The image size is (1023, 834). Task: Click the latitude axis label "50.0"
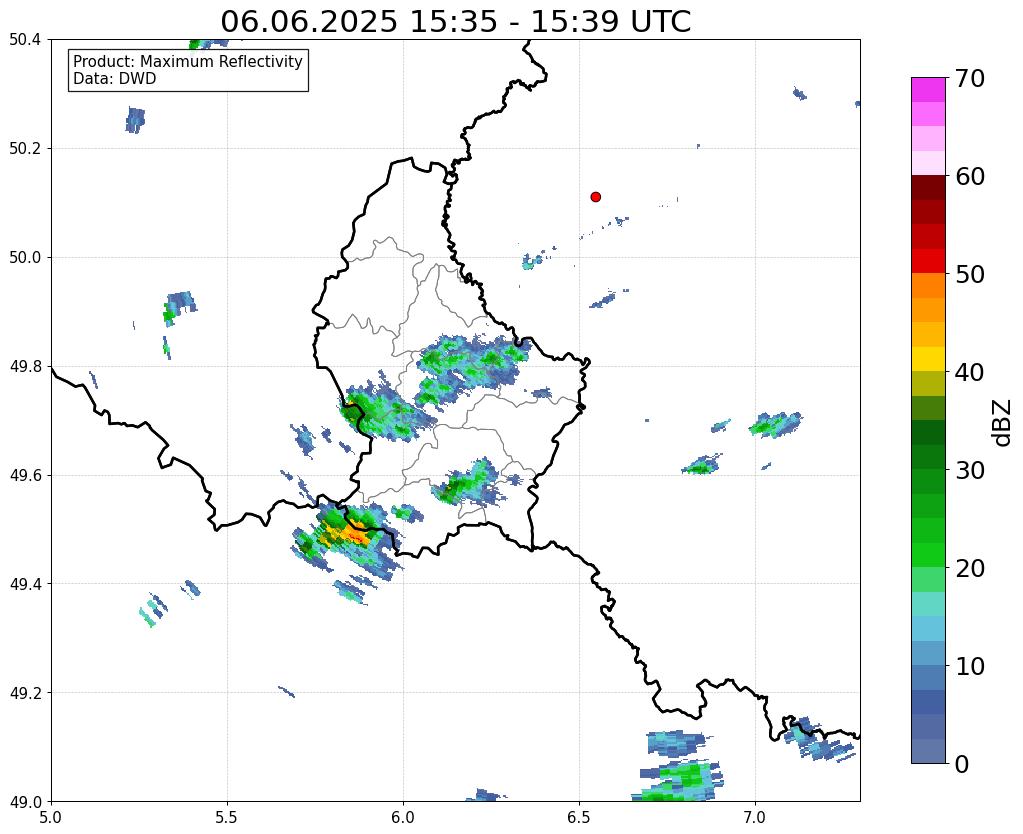pos(25,257)
